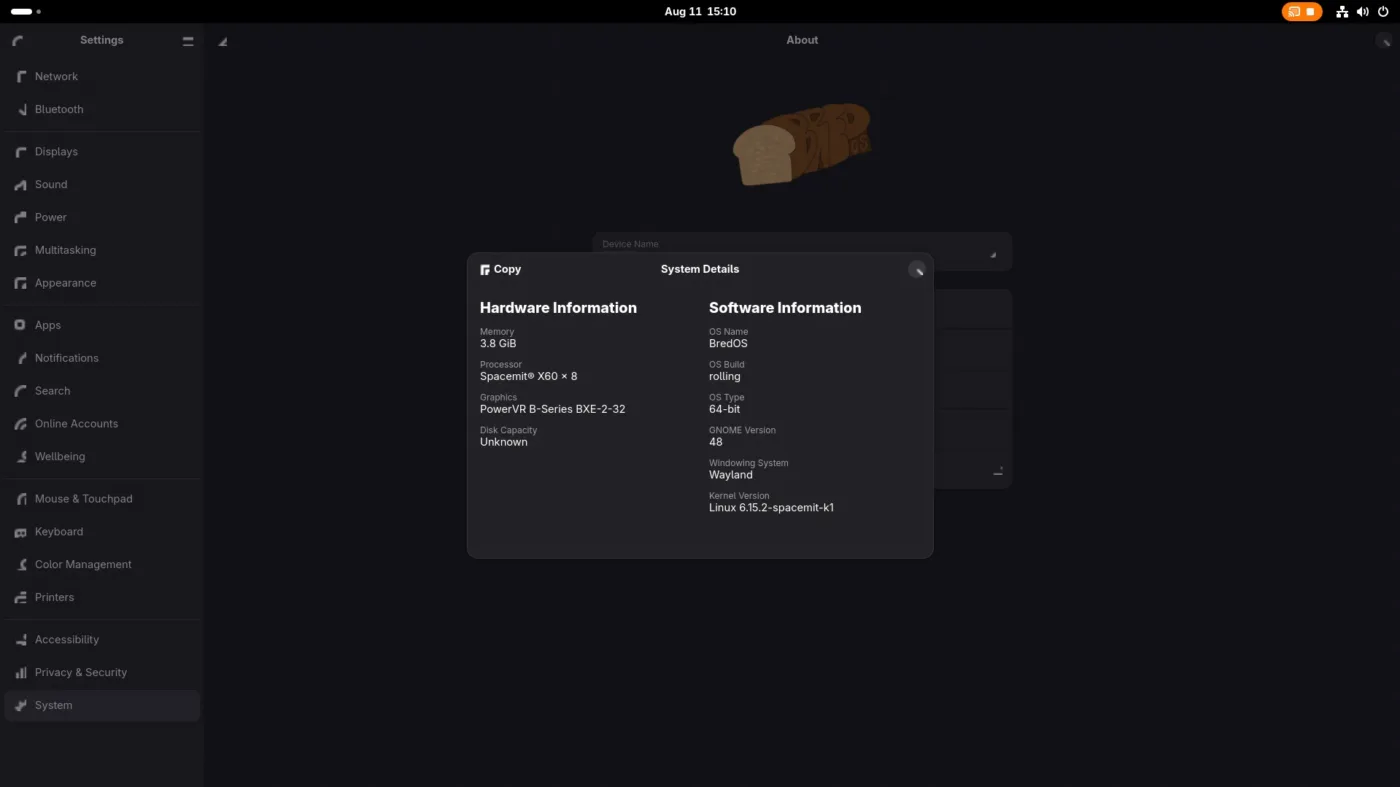Open the Power settings icon
This screenshot has height=787, width=1400.
click(20, 218)
